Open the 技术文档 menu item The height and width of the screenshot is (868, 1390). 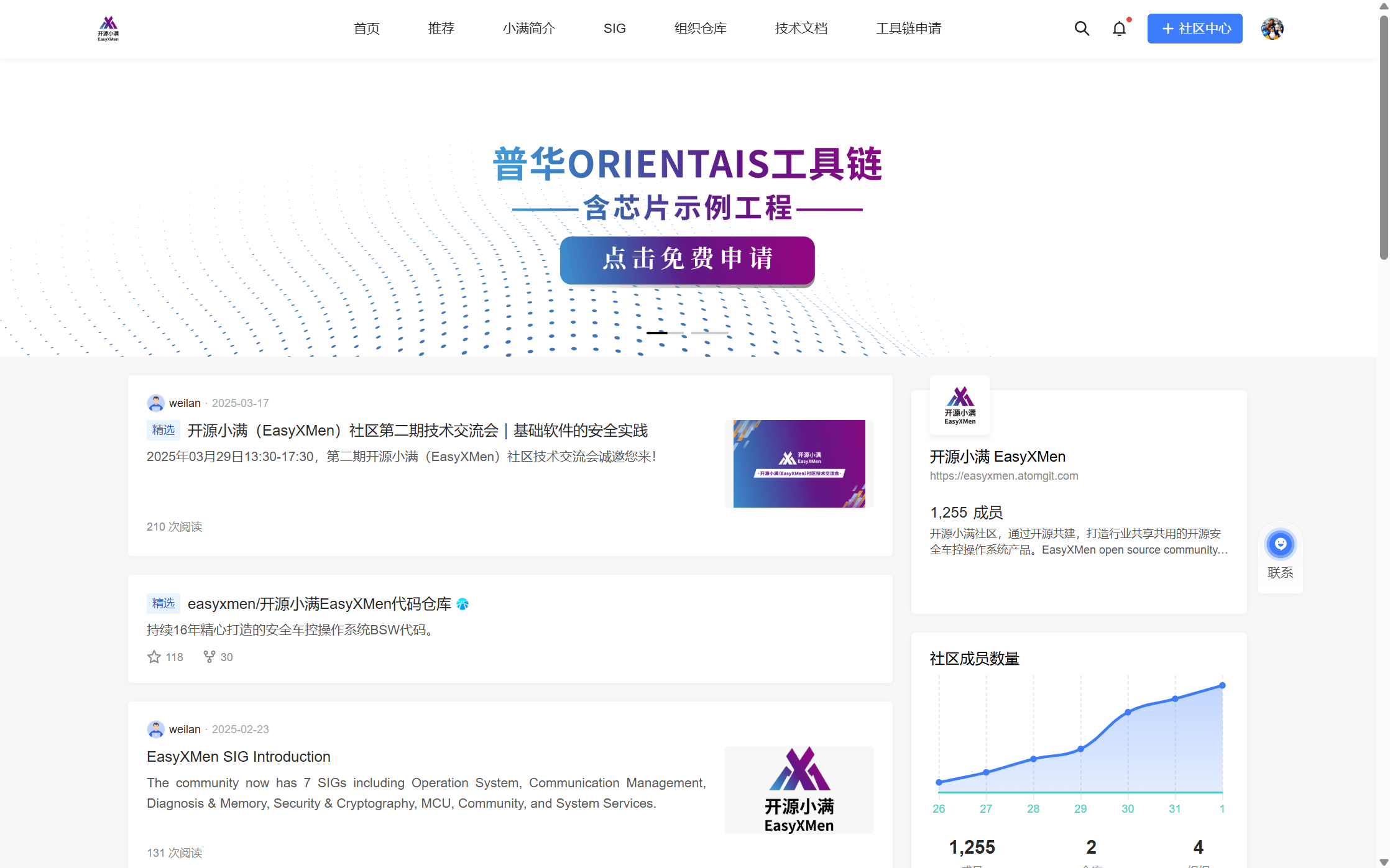(801, 29)
